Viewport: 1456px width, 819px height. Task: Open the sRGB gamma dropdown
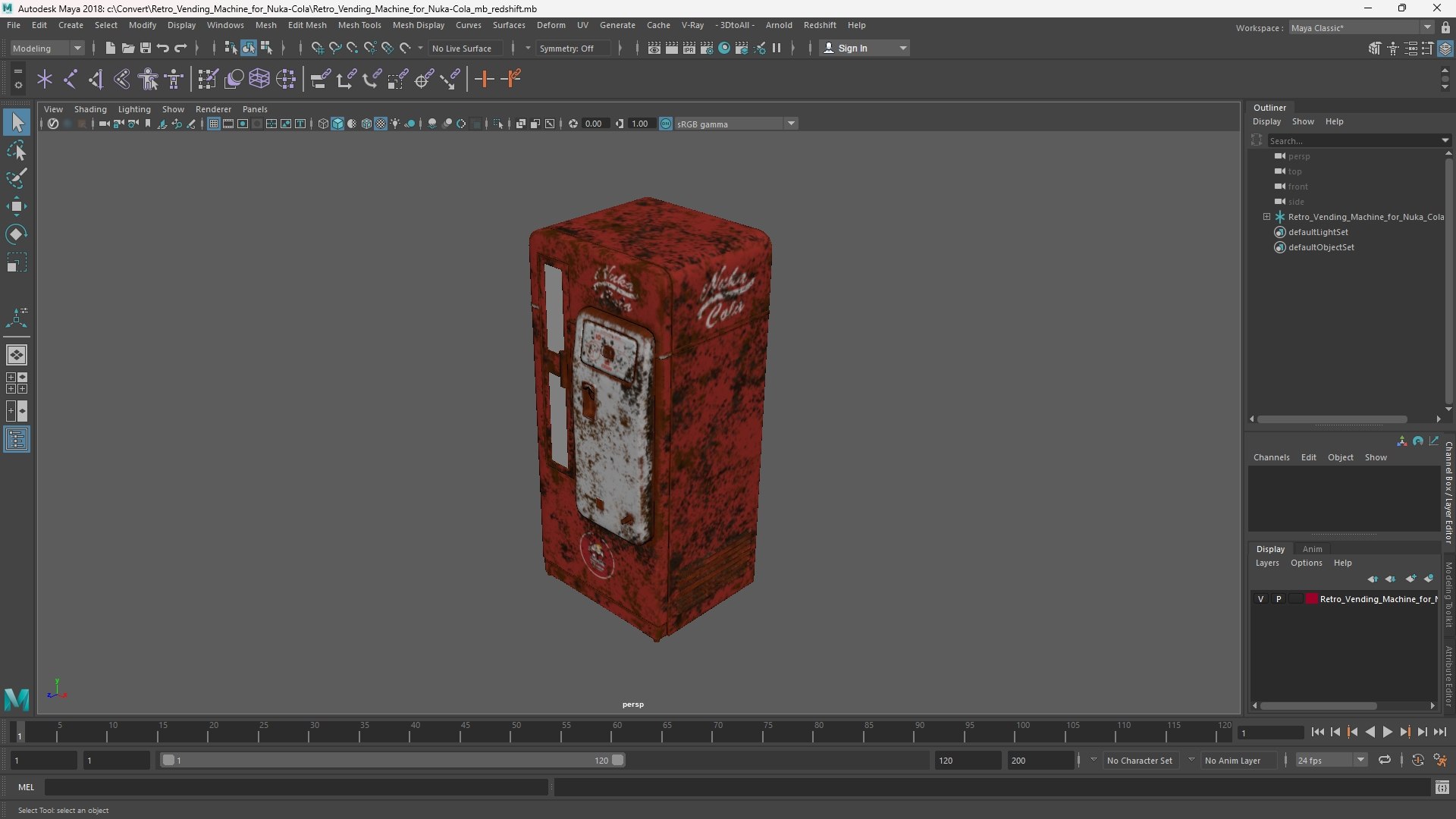pyautogui.click(x=736, y=124)
